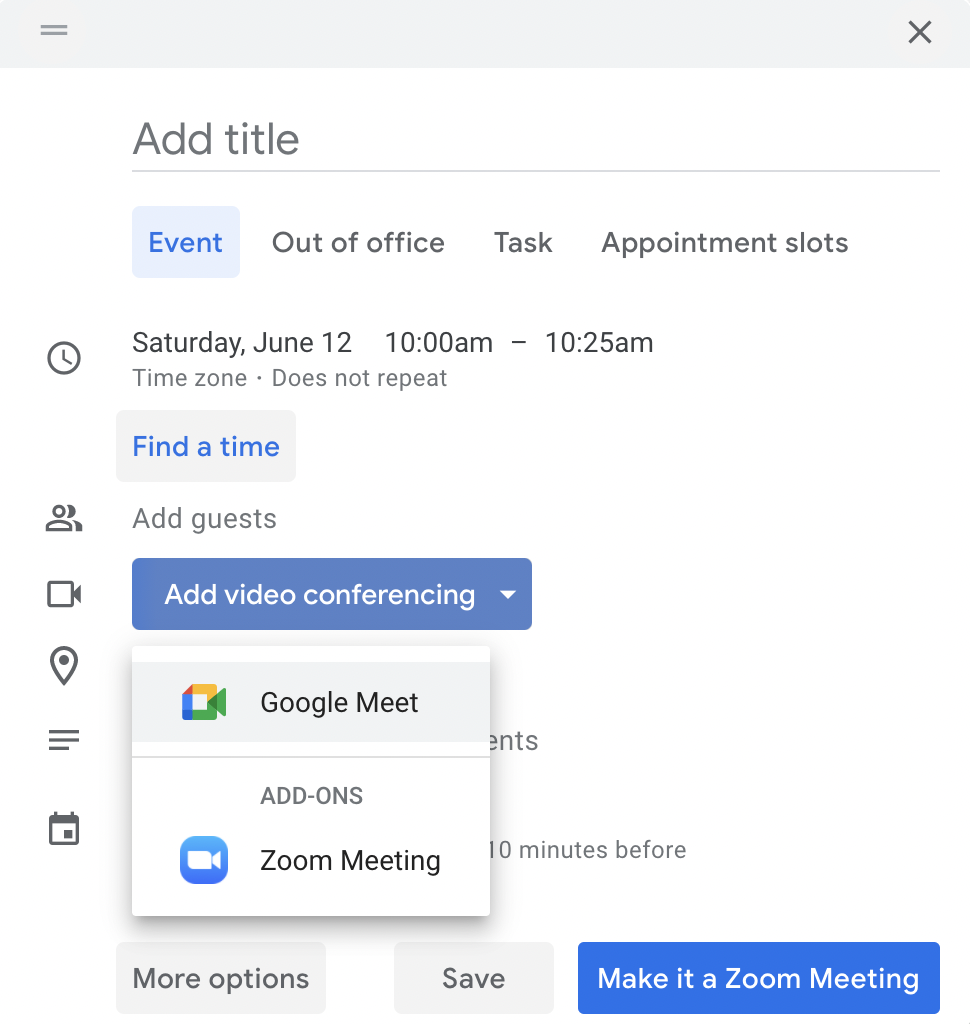Choose Zoom Meeting under ADD-ONS

tap(350, 860)
